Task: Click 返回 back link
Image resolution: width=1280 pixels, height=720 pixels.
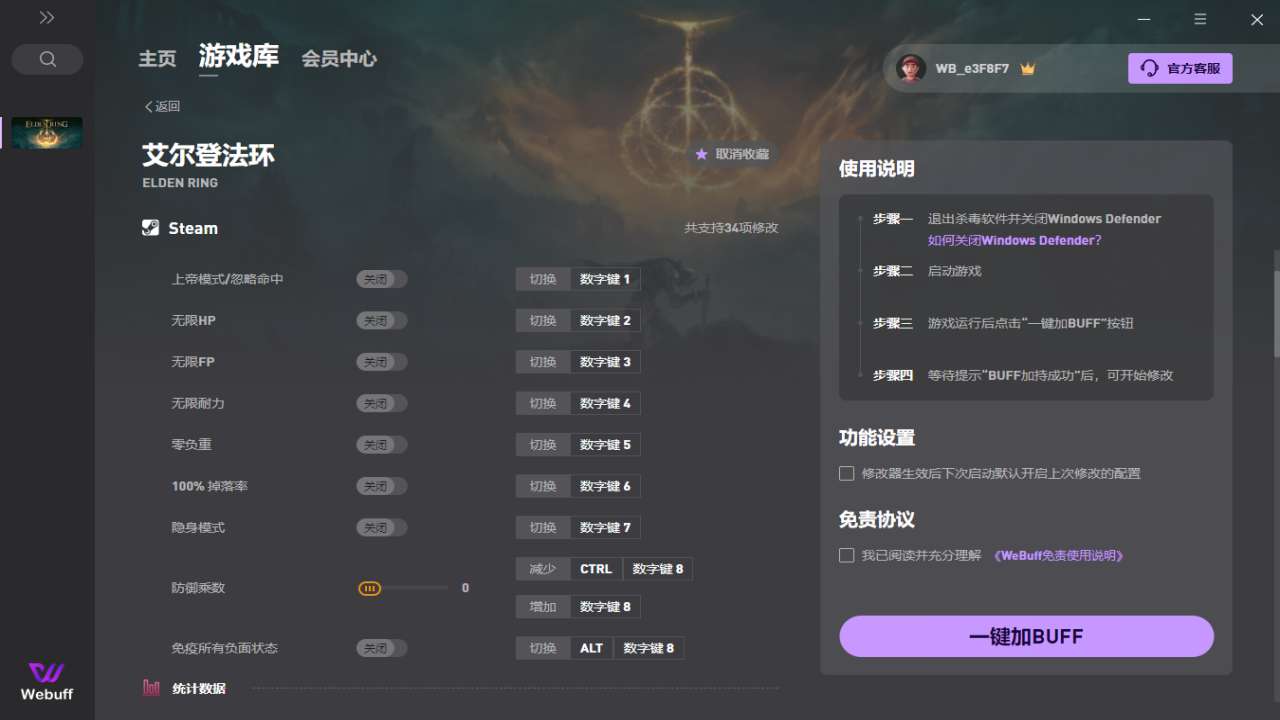Action: [x=162, y=107]
